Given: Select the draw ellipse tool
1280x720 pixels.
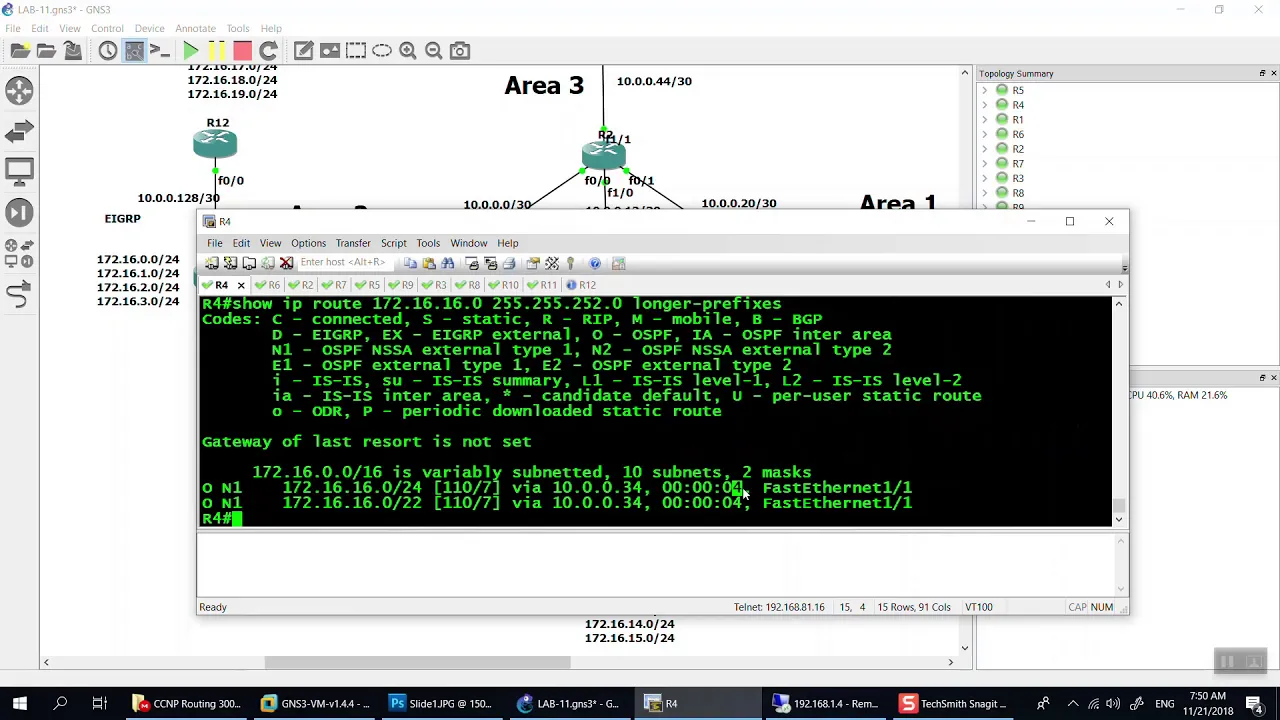Looking at the screenshot, I should tap(382, 51).
